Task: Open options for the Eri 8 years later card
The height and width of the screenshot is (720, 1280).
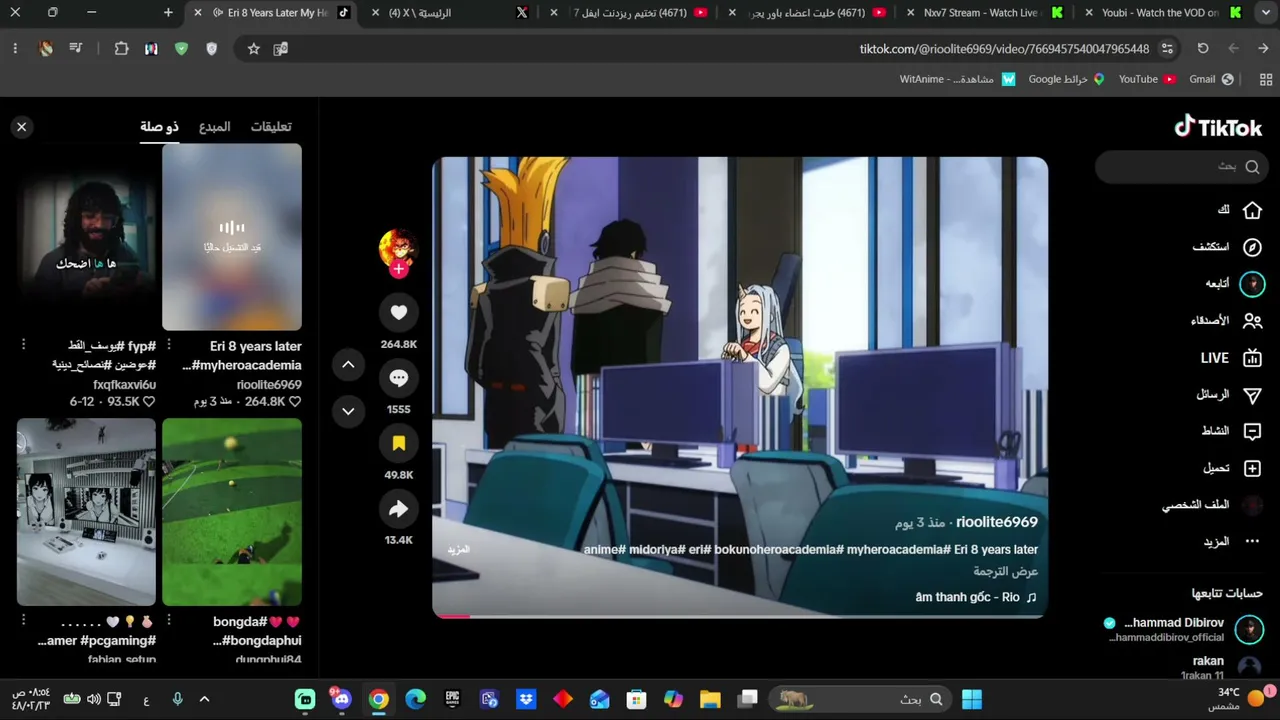Action: pos(169,345)
